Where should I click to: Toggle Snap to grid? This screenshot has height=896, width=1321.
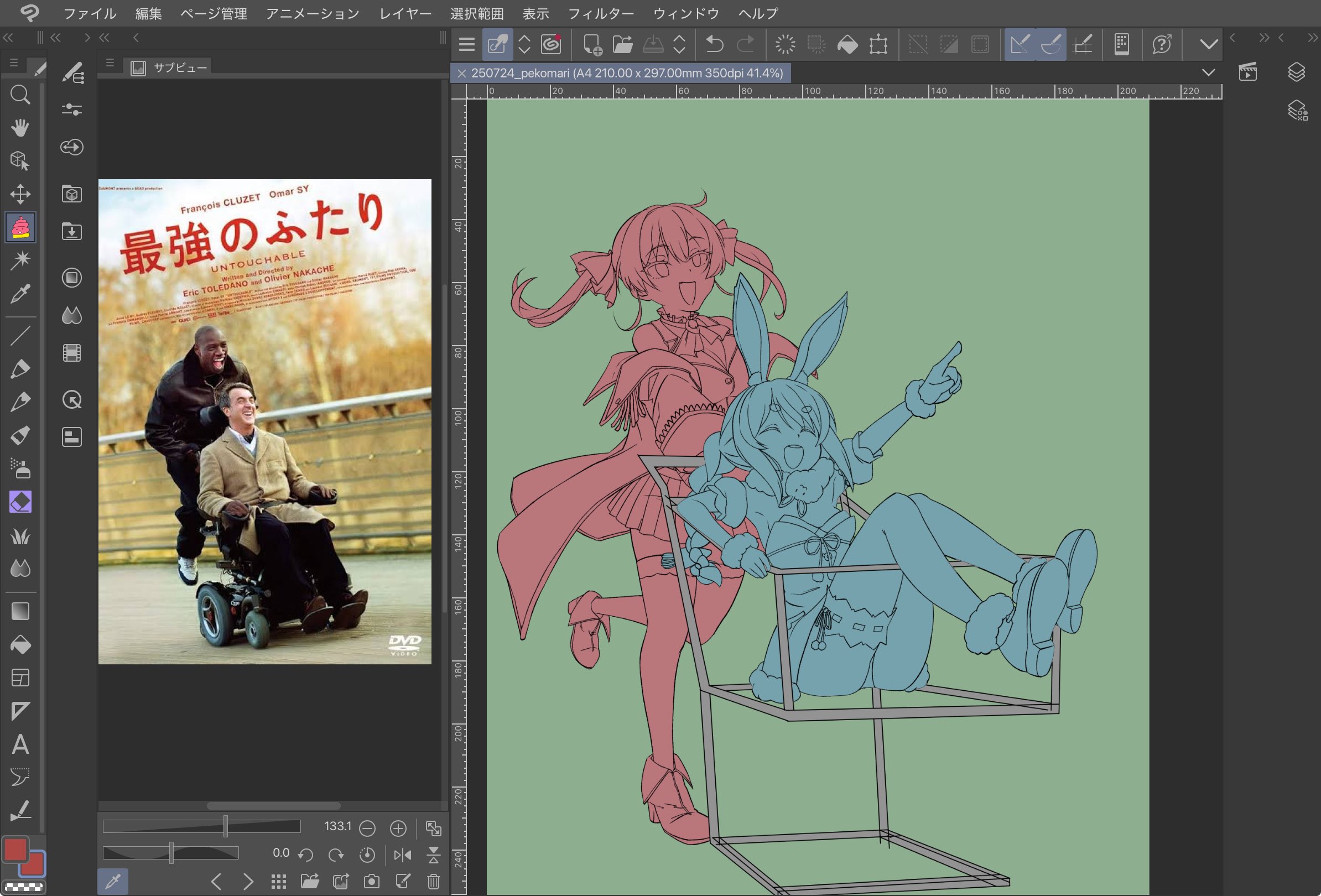click(1083, 44)
